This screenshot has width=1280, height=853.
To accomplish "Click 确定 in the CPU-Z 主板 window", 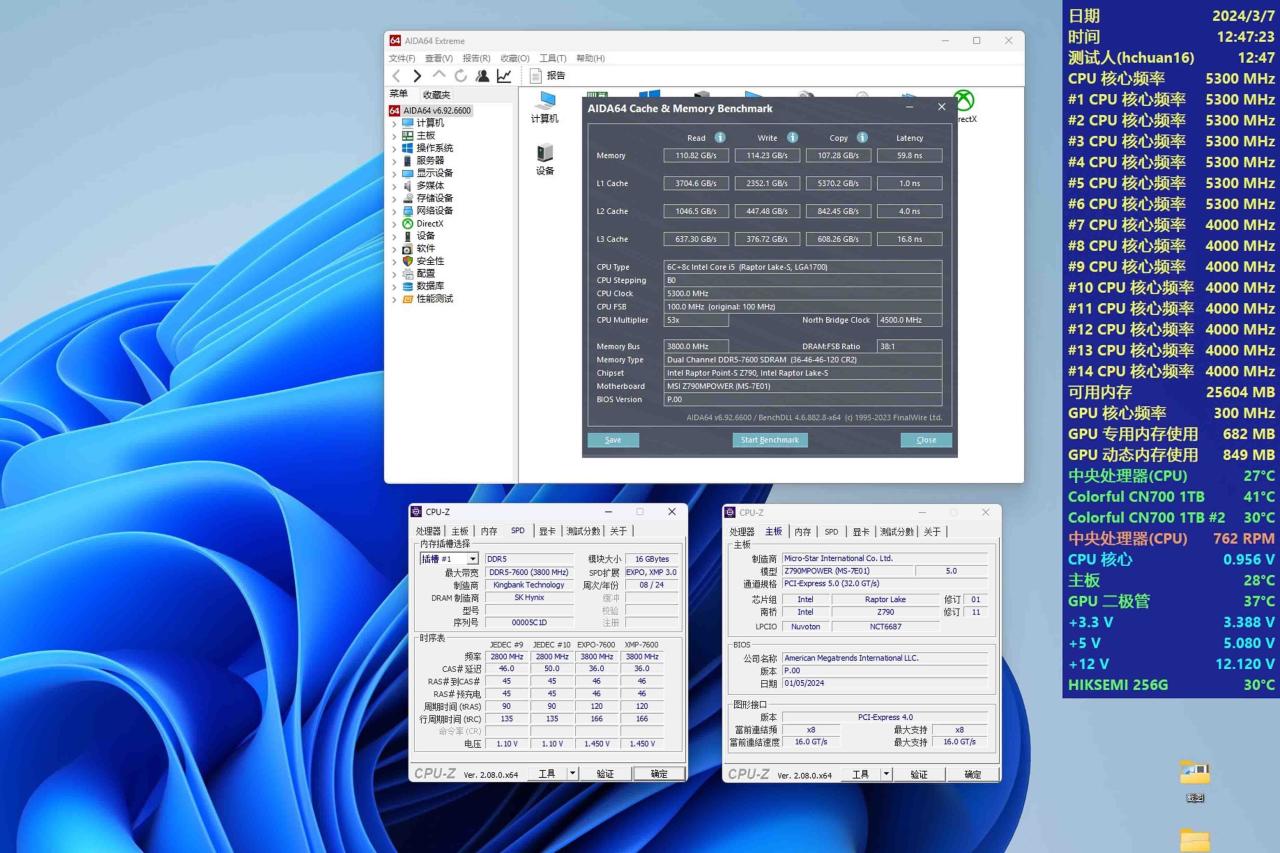I will click(x=973, y=774).
